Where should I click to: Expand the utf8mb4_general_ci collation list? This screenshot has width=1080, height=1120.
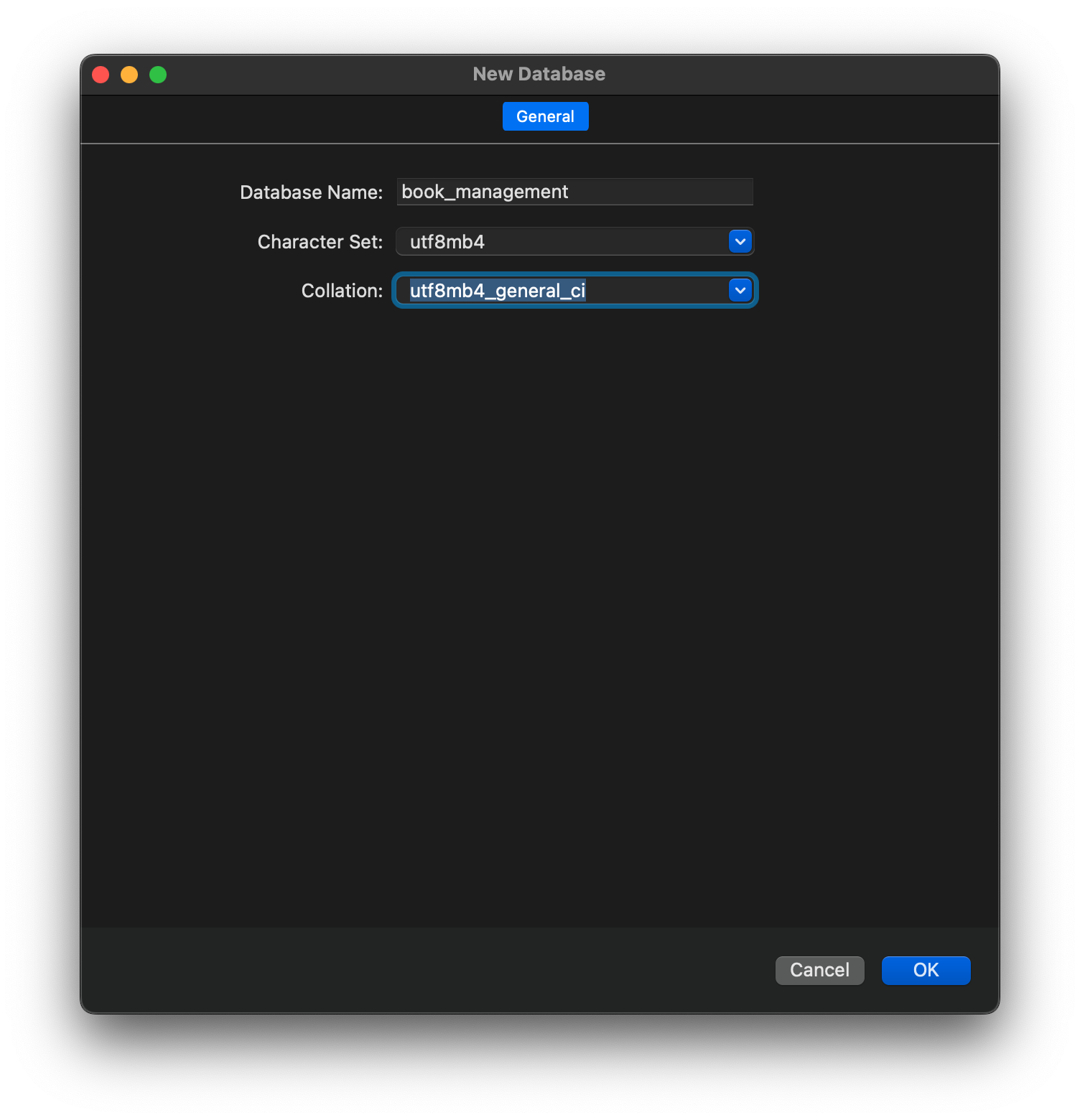point(740,290)
